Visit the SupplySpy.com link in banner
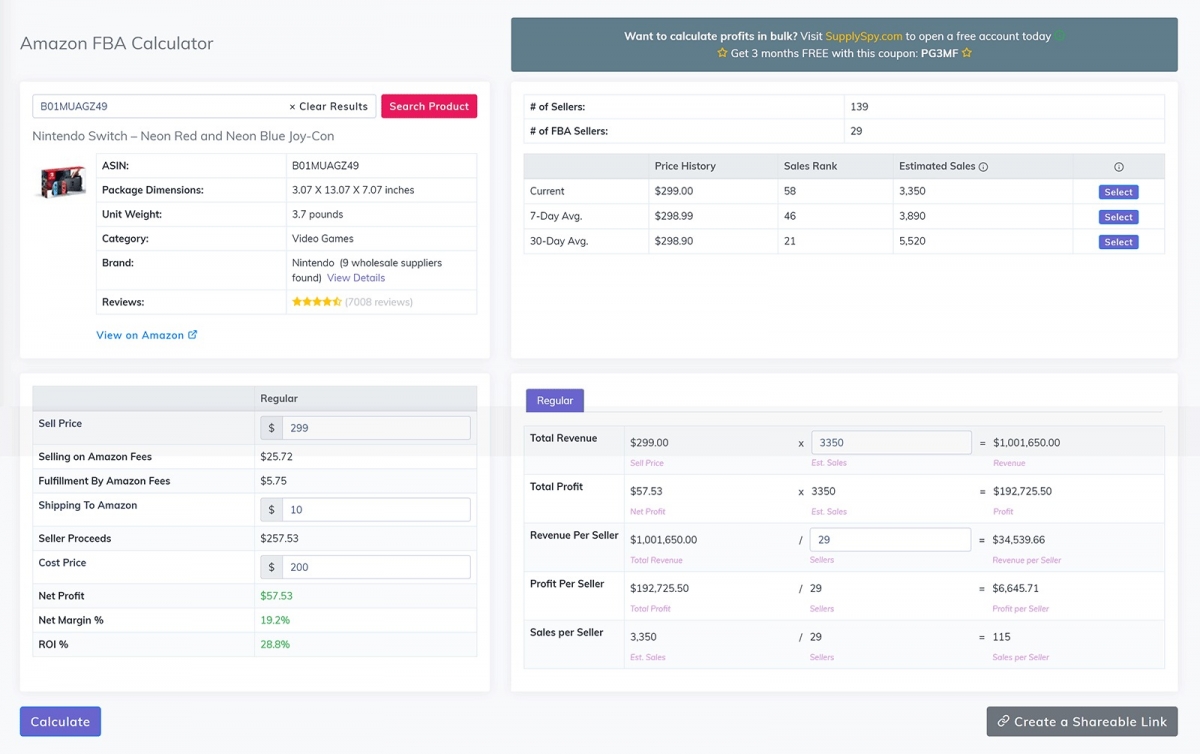The width and height of the screenshot is (1200, 754). tap(864, 36)
